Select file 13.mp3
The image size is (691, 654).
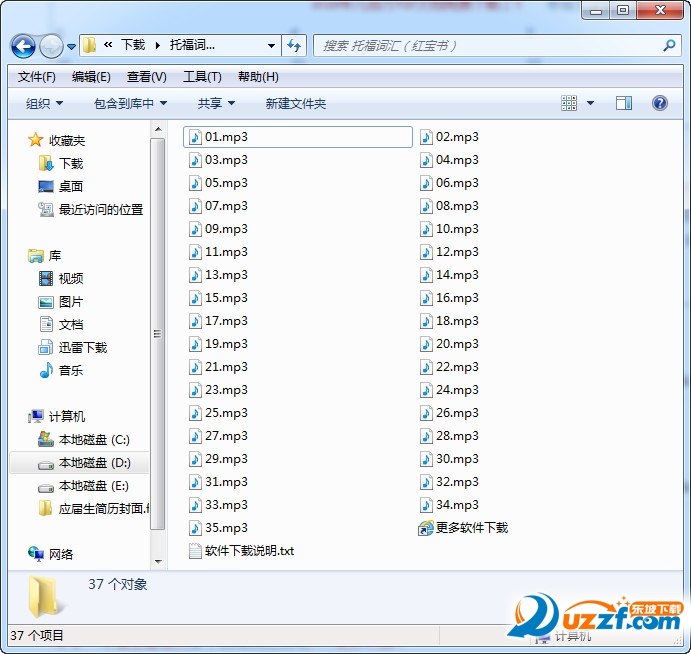[x=218, y=275]
